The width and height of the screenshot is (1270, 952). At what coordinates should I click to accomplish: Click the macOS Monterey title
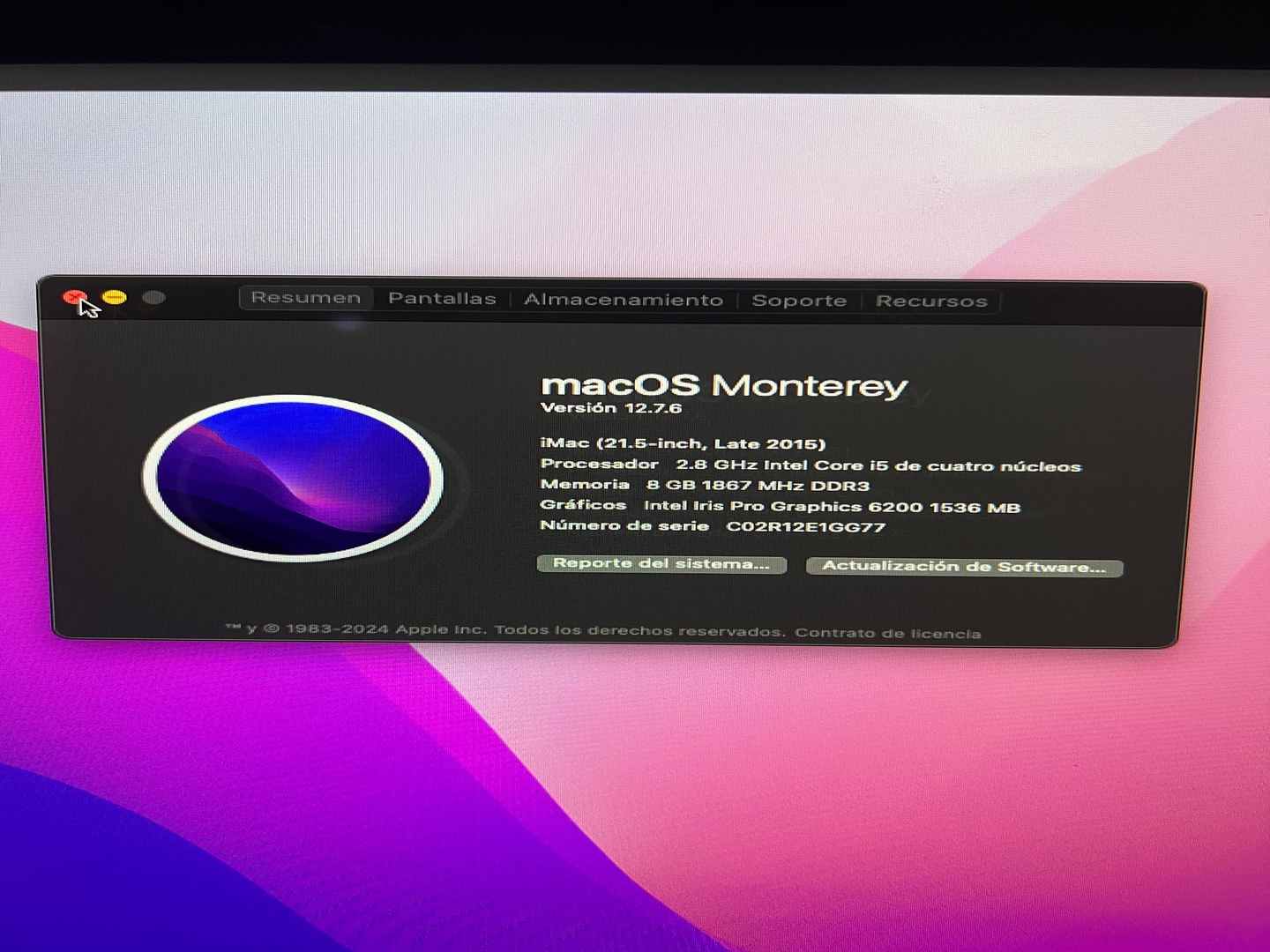pyautogui.click(x=723, y=385)
